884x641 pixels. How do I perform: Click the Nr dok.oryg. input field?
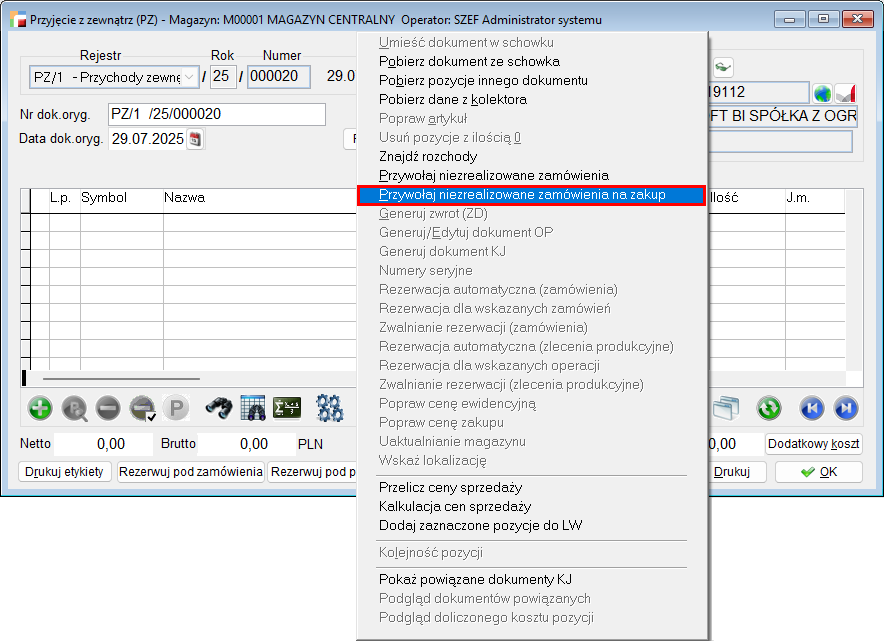(x=217, y=114)
